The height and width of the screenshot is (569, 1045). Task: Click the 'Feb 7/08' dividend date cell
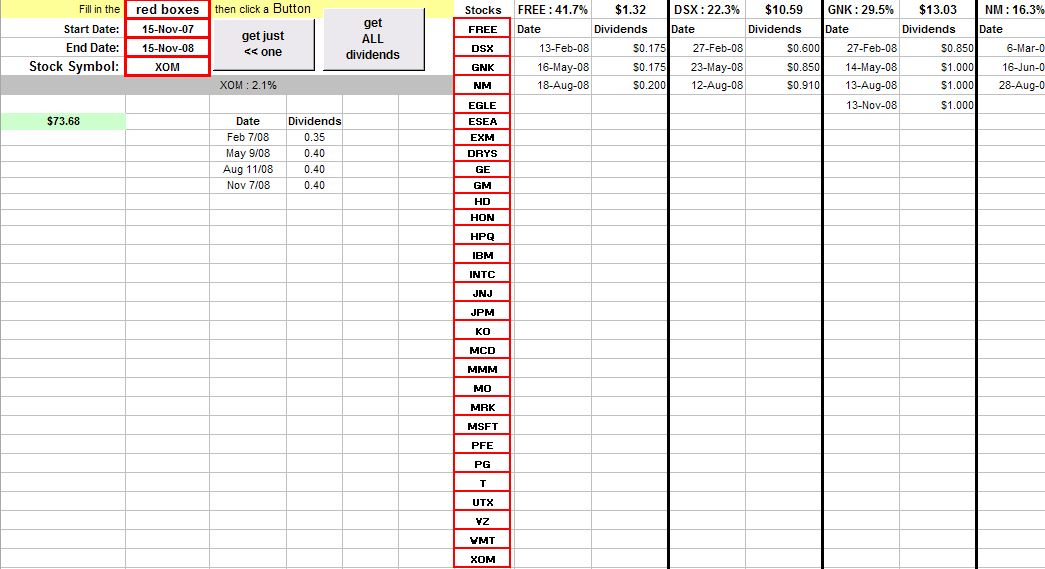pos(248,137)
